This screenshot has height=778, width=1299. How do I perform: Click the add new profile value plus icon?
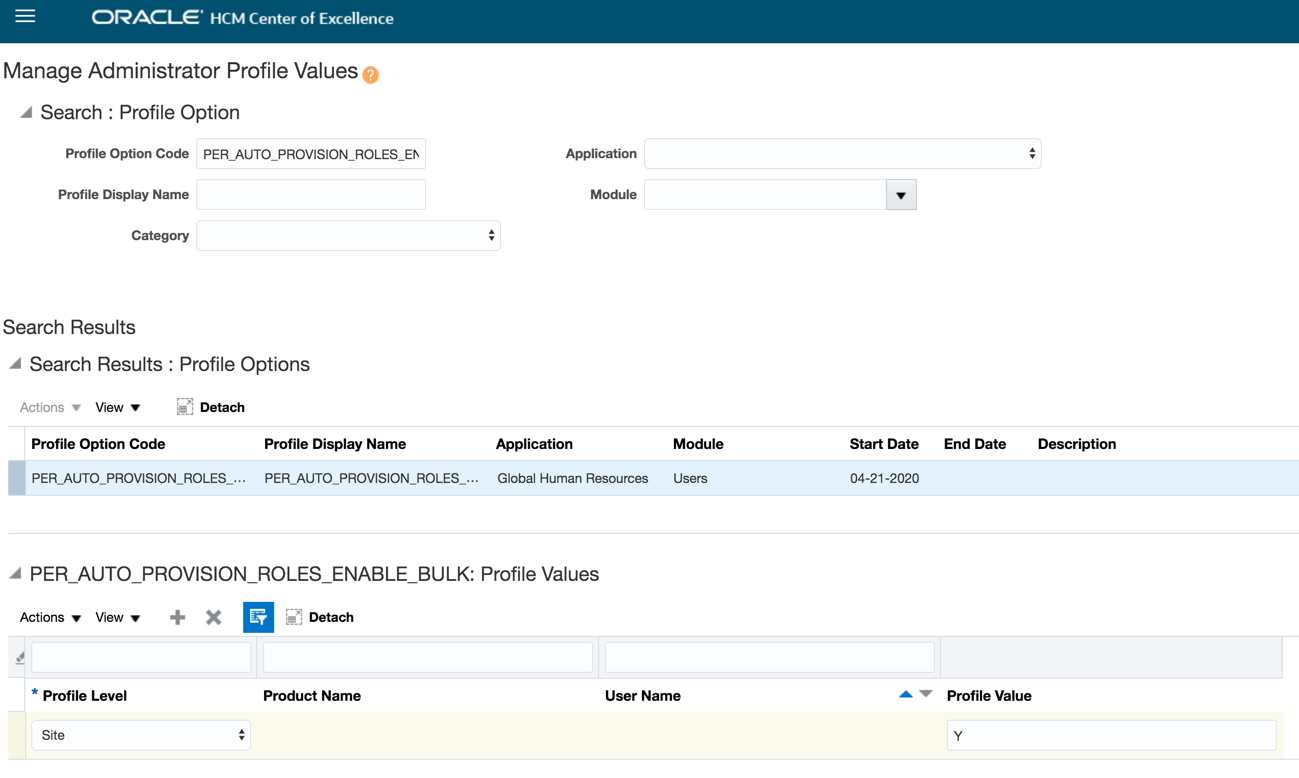177,618
